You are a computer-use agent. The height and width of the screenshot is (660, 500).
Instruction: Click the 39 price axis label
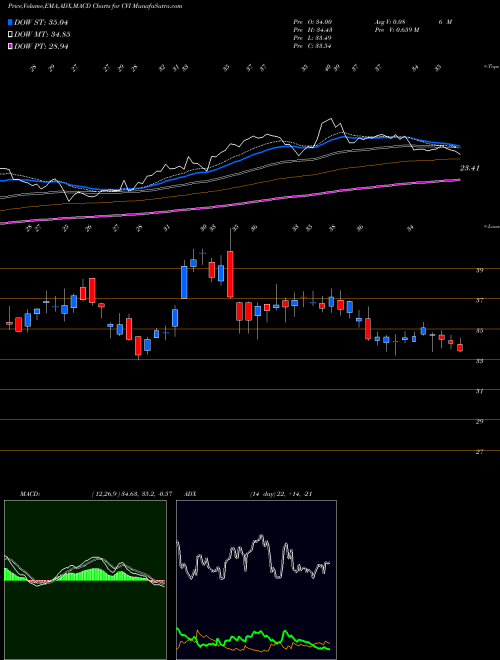(479, 271)
